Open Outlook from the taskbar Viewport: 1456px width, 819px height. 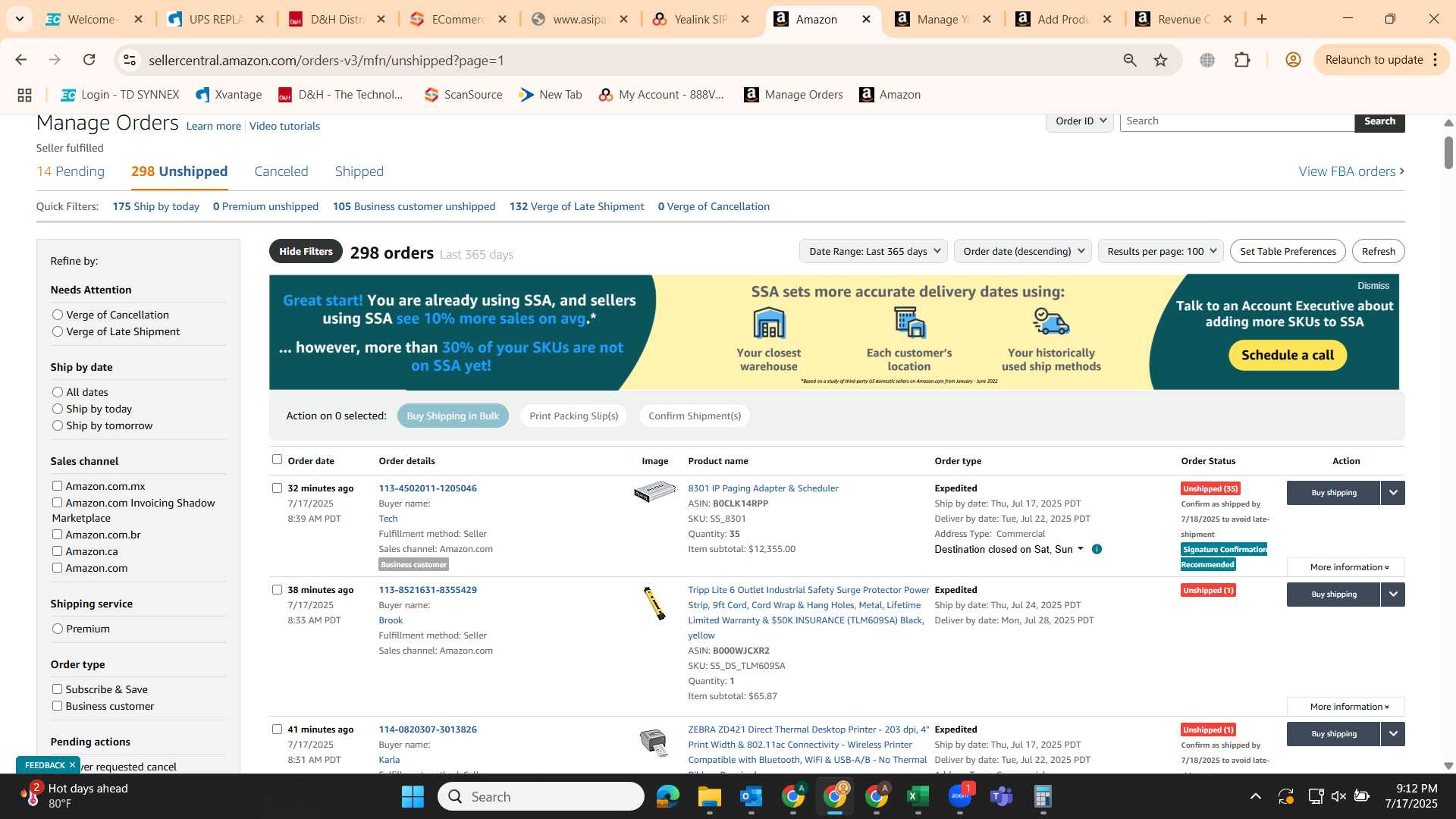(751, 796)
